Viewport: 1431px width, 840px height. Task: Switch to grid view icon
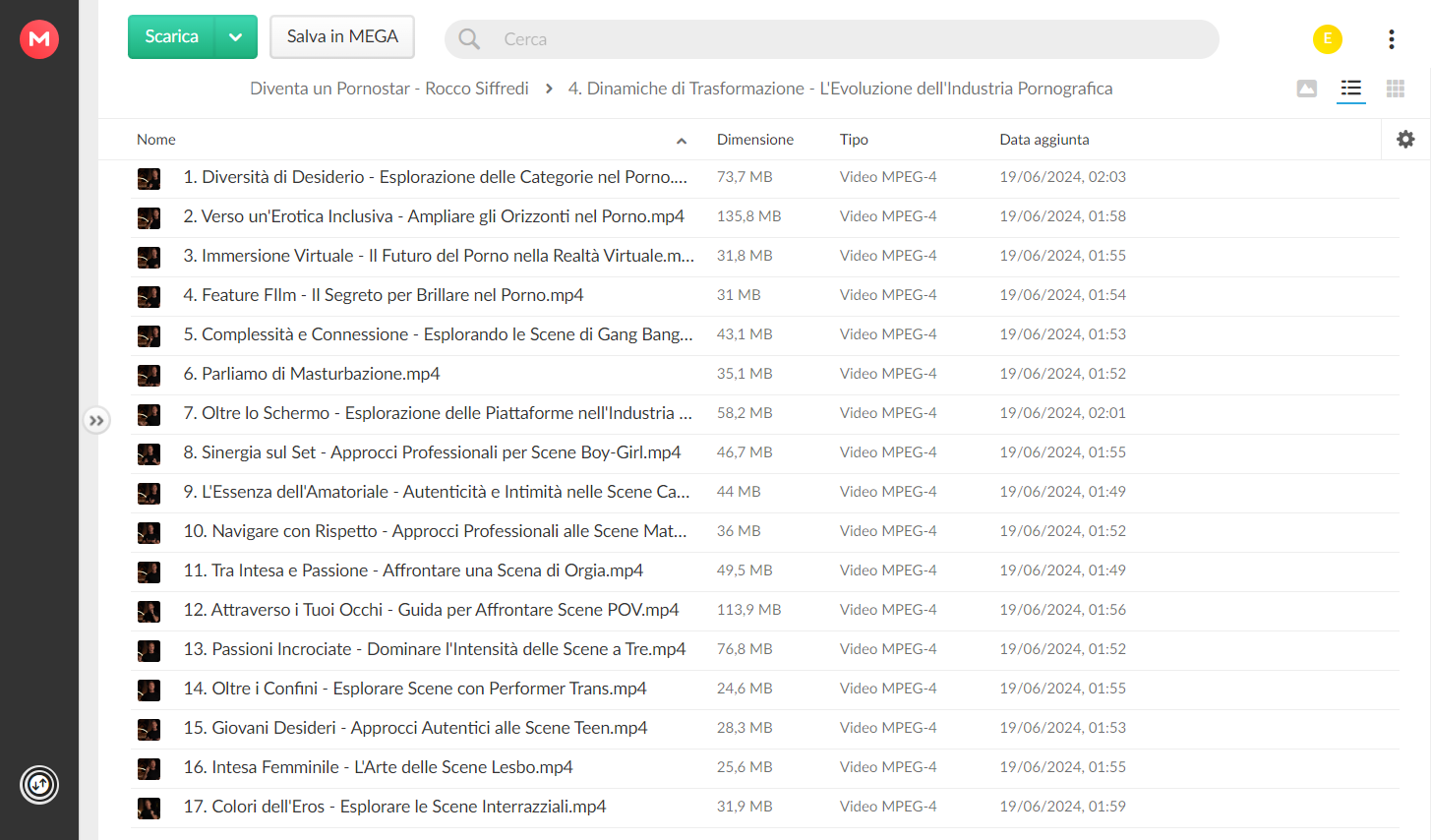click(1395, 89)
